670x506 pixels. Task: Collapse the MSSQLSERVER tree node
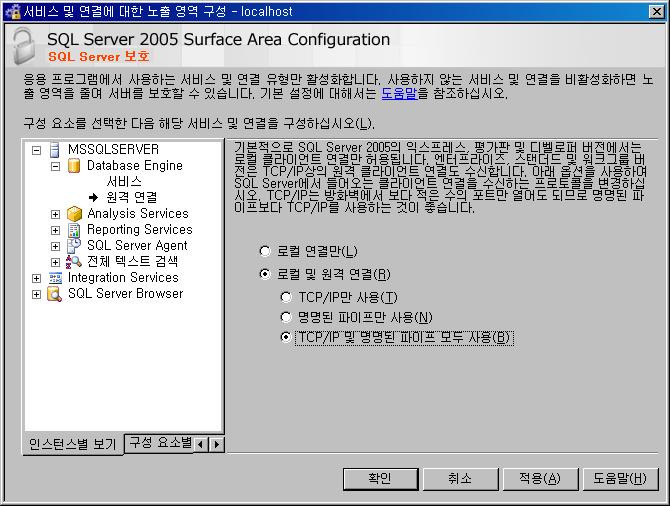(37, 150)
